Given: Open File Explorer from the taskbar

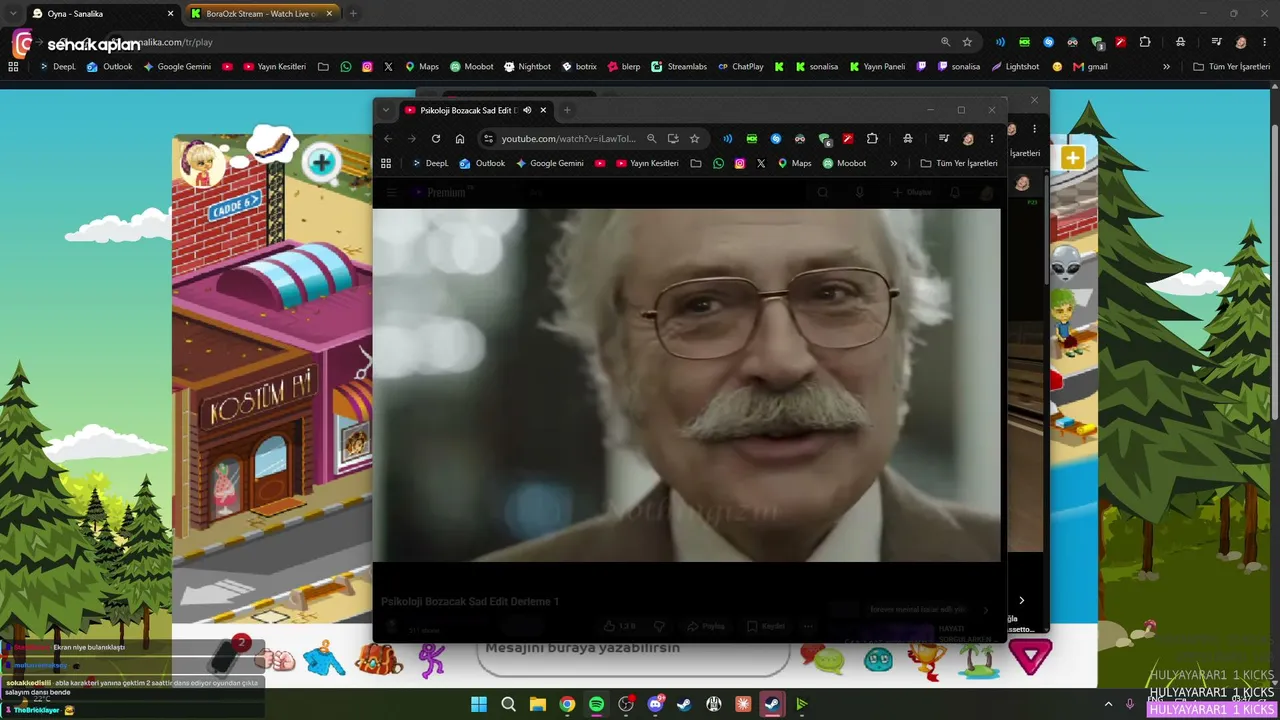Looking at the screenshot, I should click(x=538, y=704).
